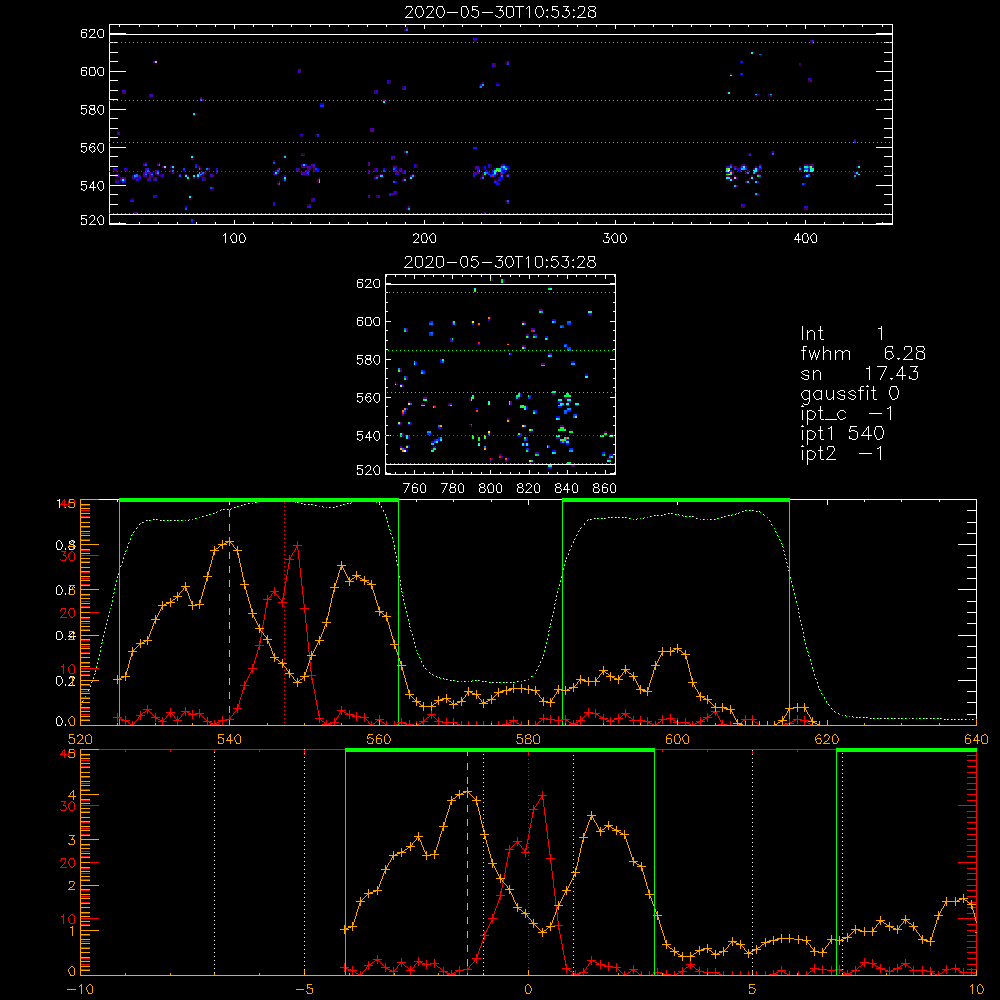Click x-axis label 860 of middle image
1000x1000 pixels.
click(x=605, y=489)
